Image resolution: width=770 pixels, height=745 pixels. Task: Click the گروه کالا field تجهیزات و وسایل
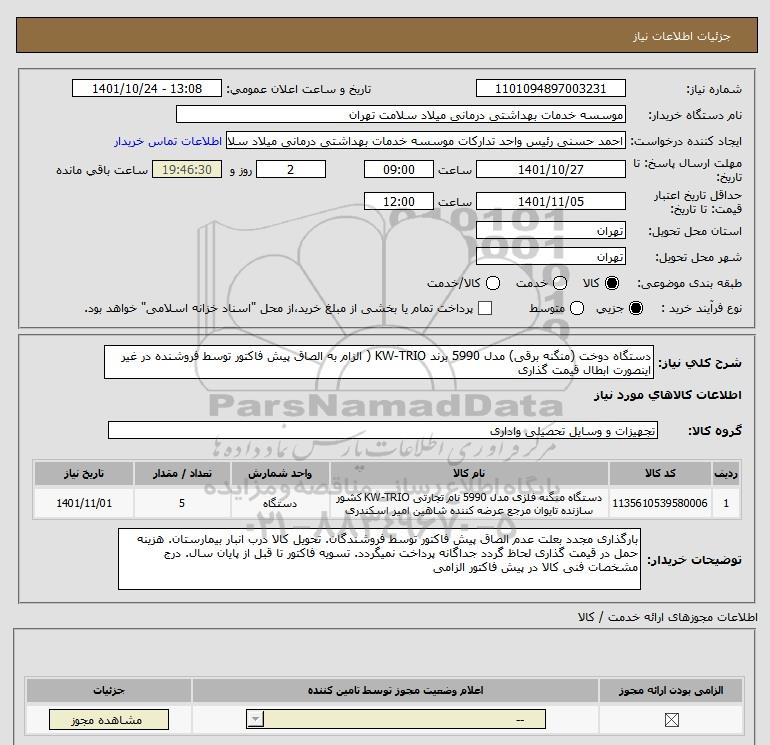pos(383,431)
